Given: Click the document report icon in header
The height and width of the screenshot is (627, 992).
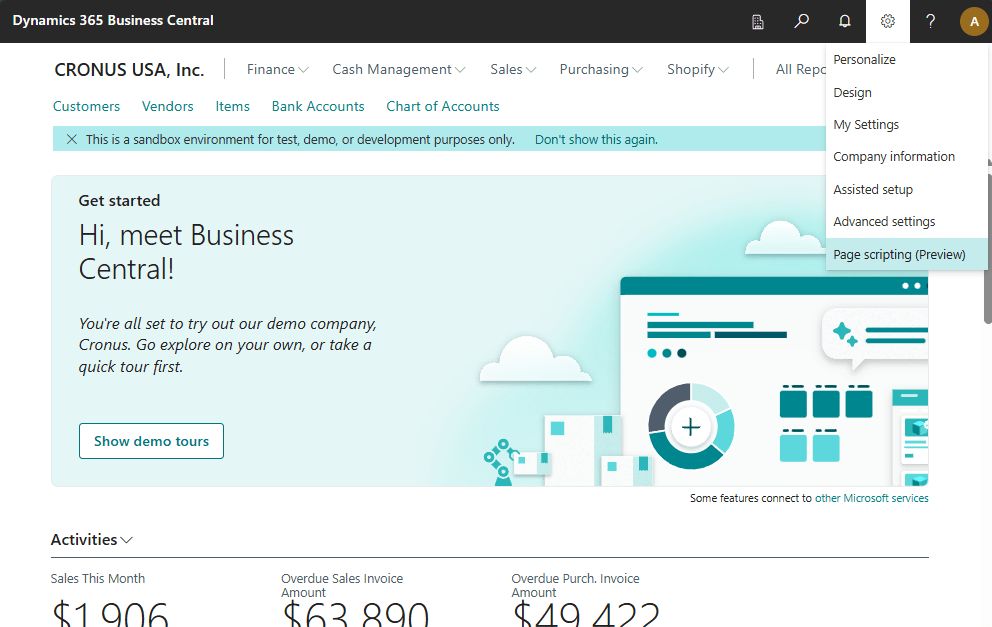Looking at the screenshot, I should (758, 21).
